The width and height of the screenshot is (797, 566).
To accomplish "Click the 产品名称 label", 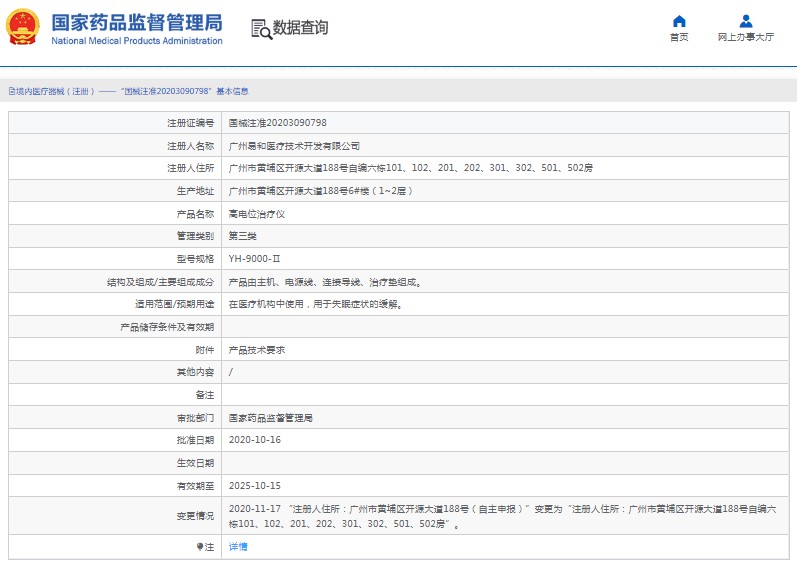I will pos(195,214).
